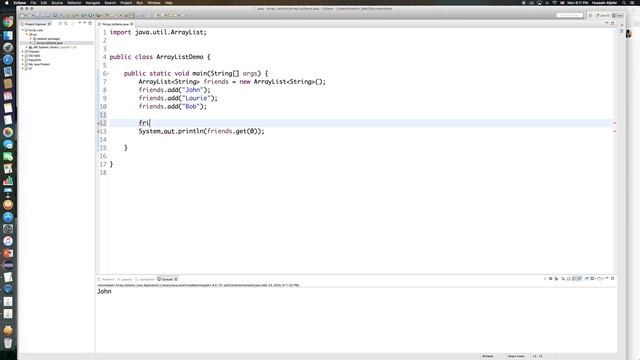Click the error marker on line 13
This screenshot has height=360, width=640.
tap(98, 131)
